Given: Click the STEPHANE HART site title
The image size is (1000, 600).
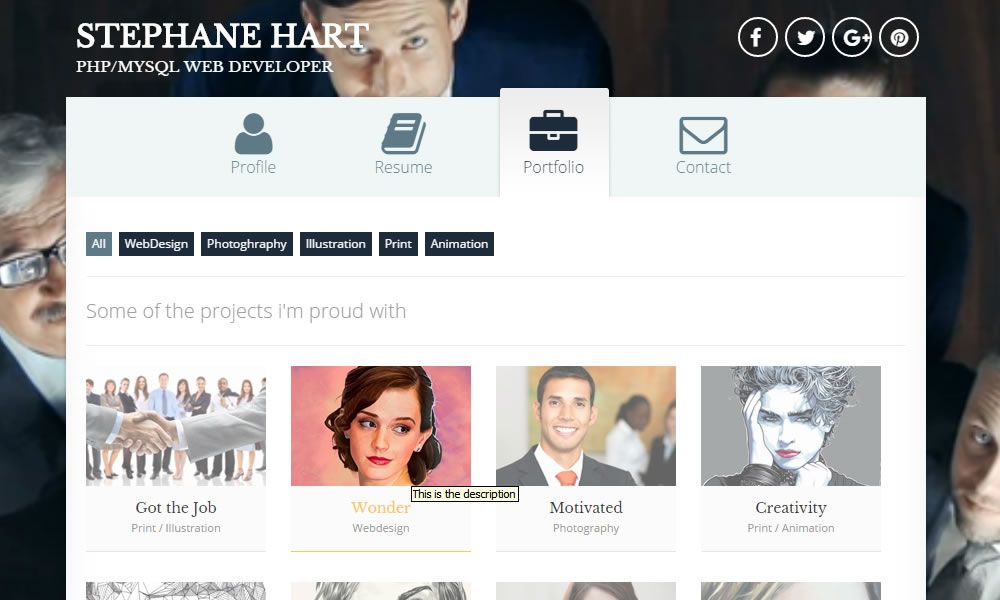Looking at the screenshot, I should [223, 36].
